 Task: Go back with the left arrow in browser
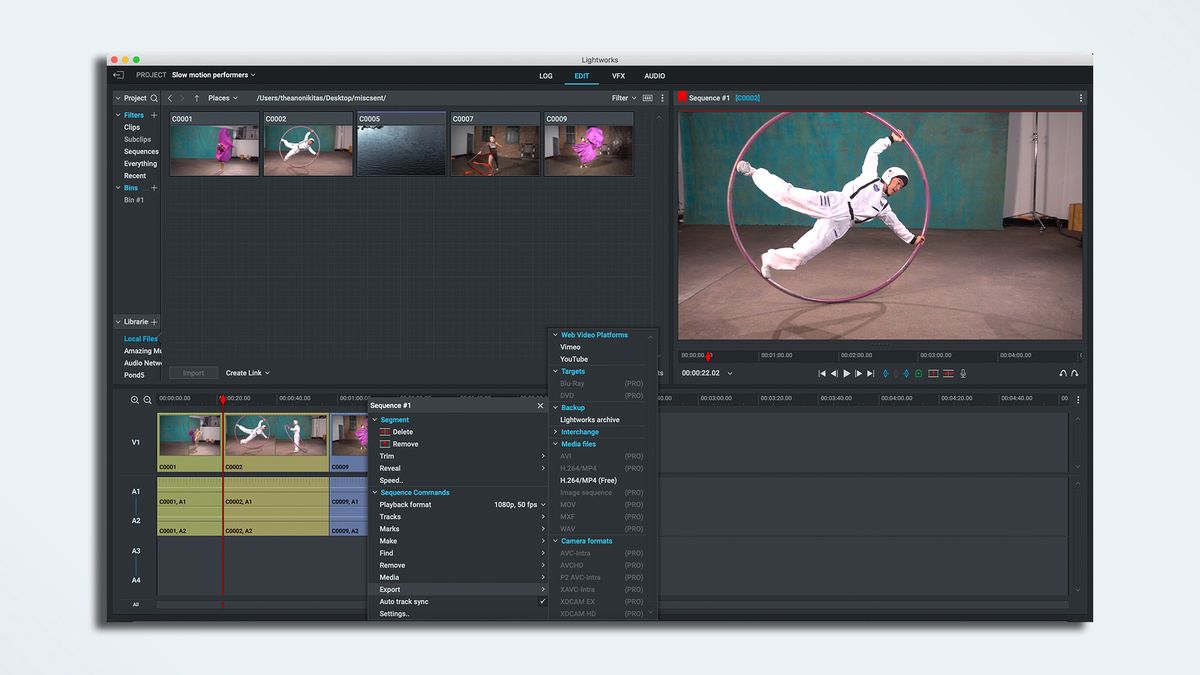tap(170, 98)
